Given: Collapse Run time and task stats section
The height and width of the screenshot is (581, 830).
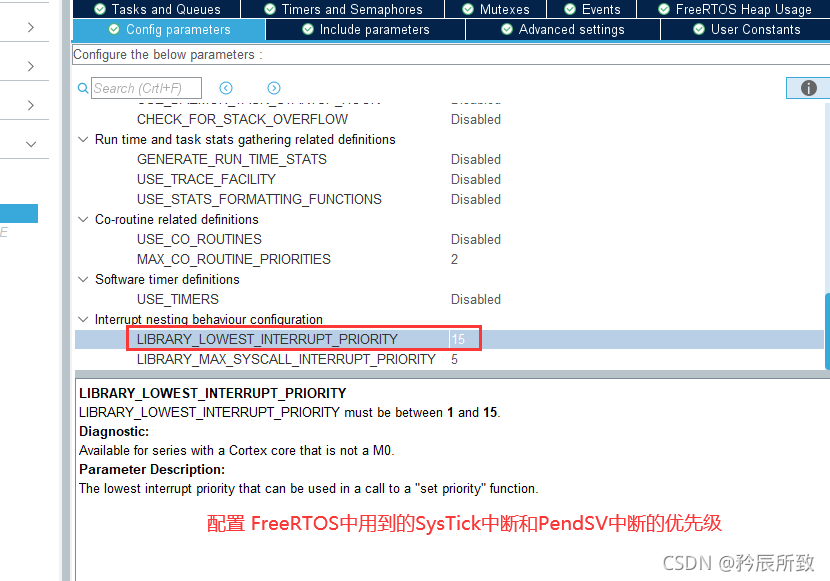Looking at the screenshot, I should [x=83, y=139].
